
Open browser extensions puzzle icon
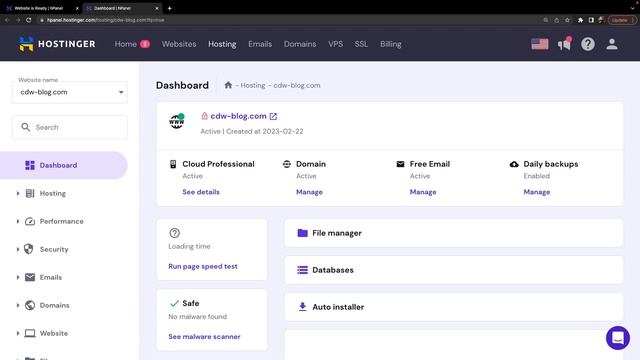(x=580, y=20)
